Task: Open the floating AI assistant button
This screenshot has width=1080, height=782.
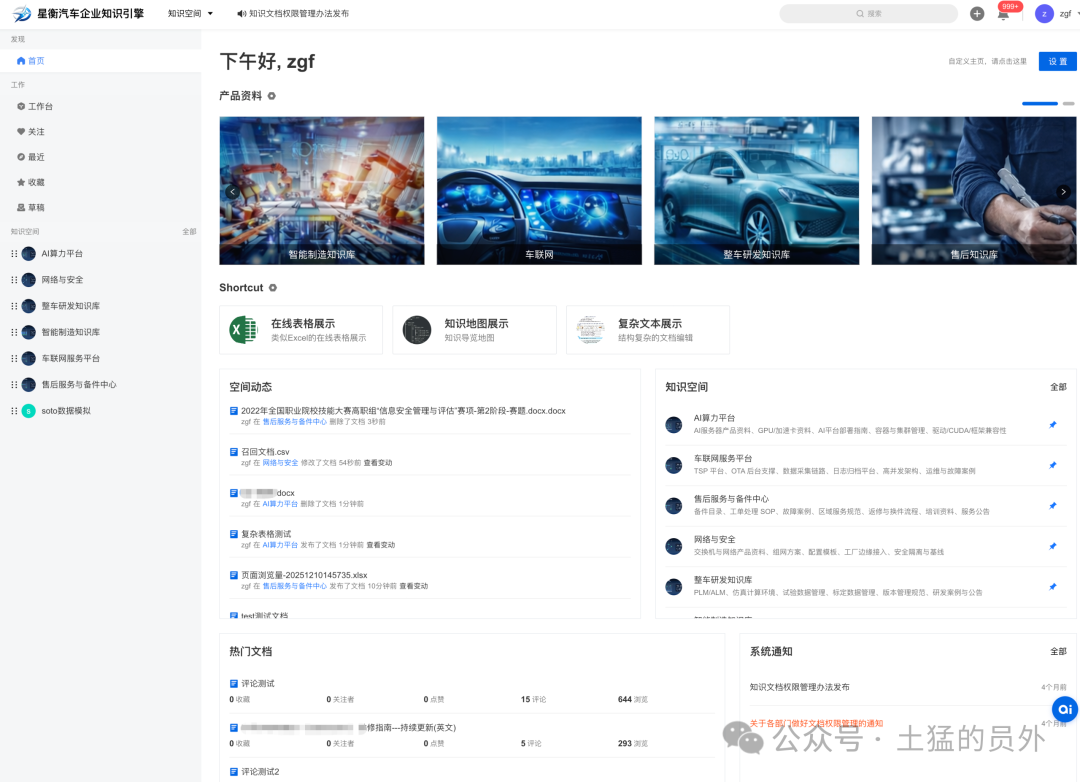Action: tap(1065, 709)
